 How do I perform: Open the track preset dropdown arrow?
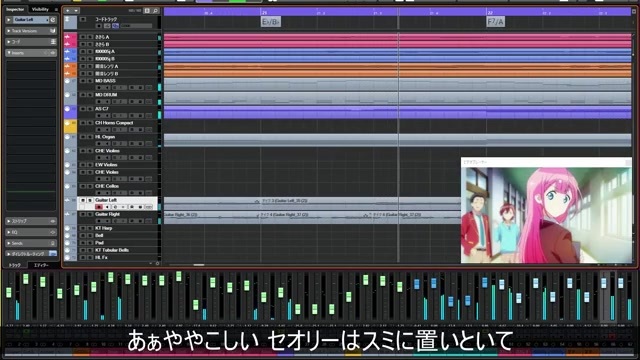[x=76, y=11]
